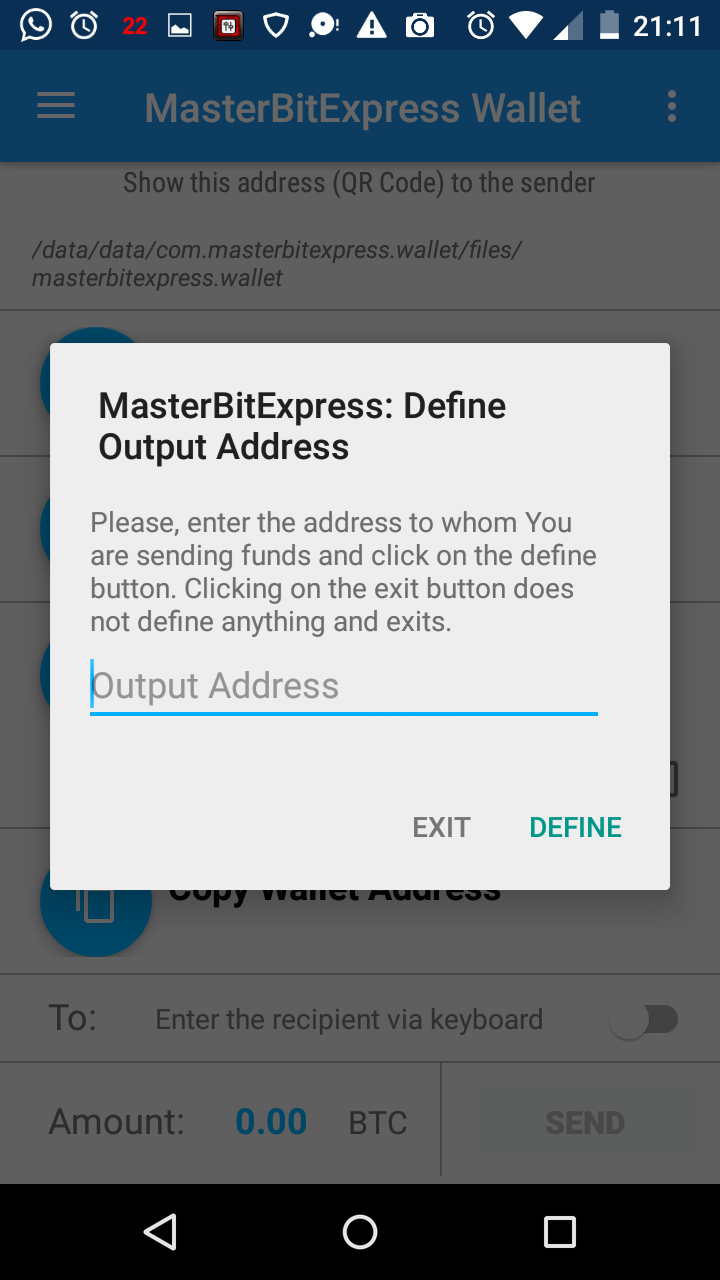Focus the Output Address input field
Image resolution: width=720 pixels, height=1280 pixels.
[344, 686]
